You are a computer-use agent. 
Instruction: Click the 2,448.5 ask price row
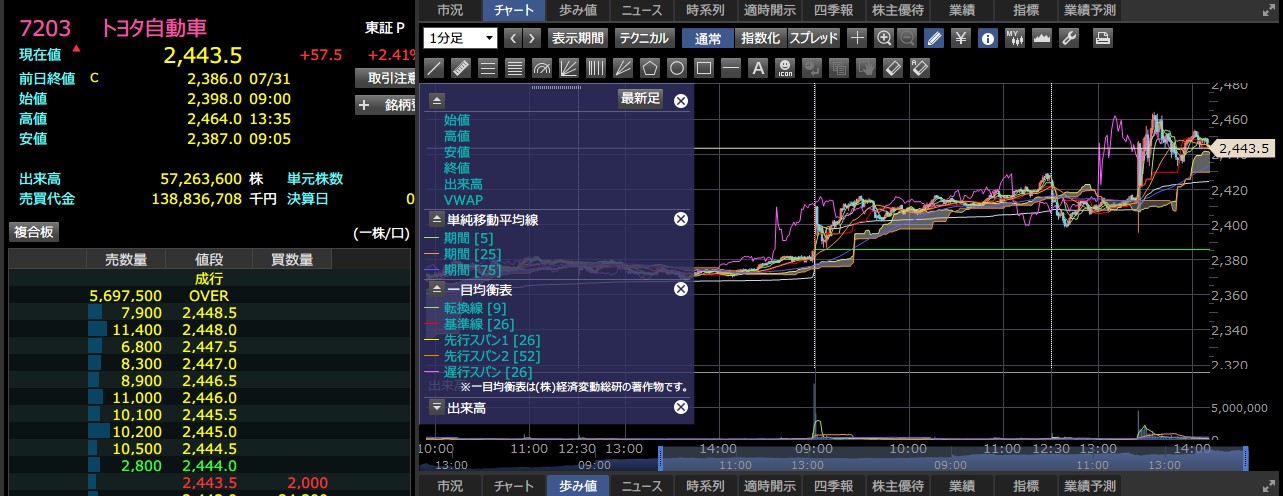[x=209, y=312]
